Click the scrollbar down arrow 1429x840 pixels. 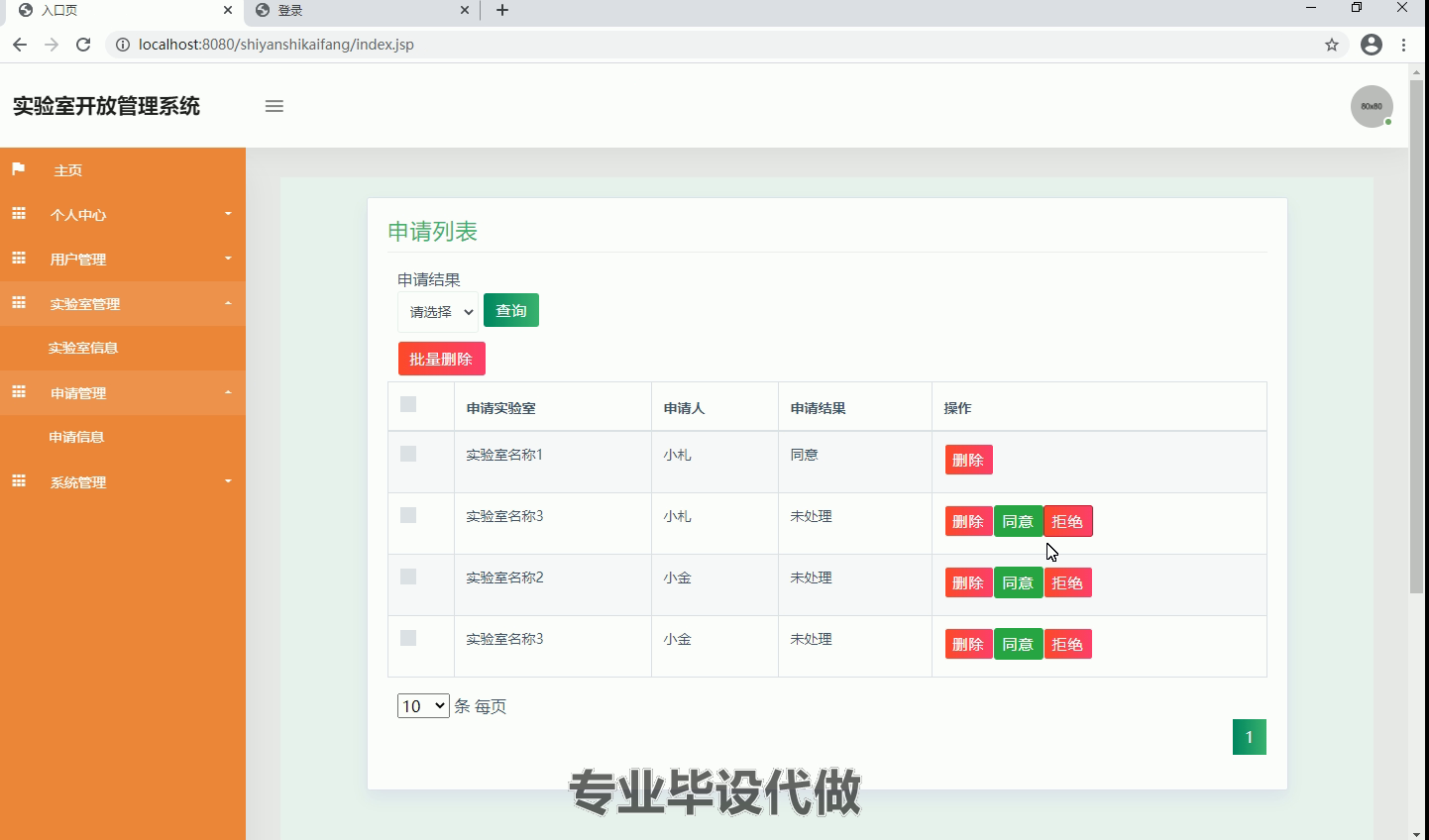(x=1417, y=832)
